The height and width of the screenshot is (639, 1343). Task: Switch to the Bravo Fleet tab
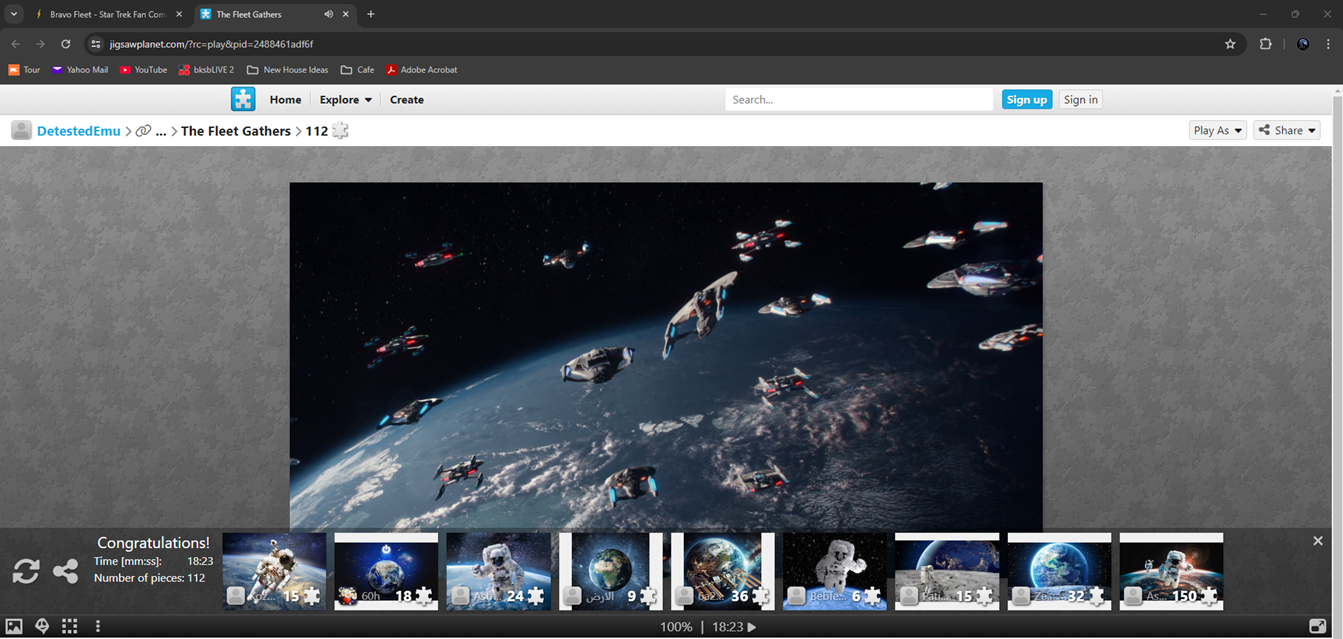coord(105,14)
